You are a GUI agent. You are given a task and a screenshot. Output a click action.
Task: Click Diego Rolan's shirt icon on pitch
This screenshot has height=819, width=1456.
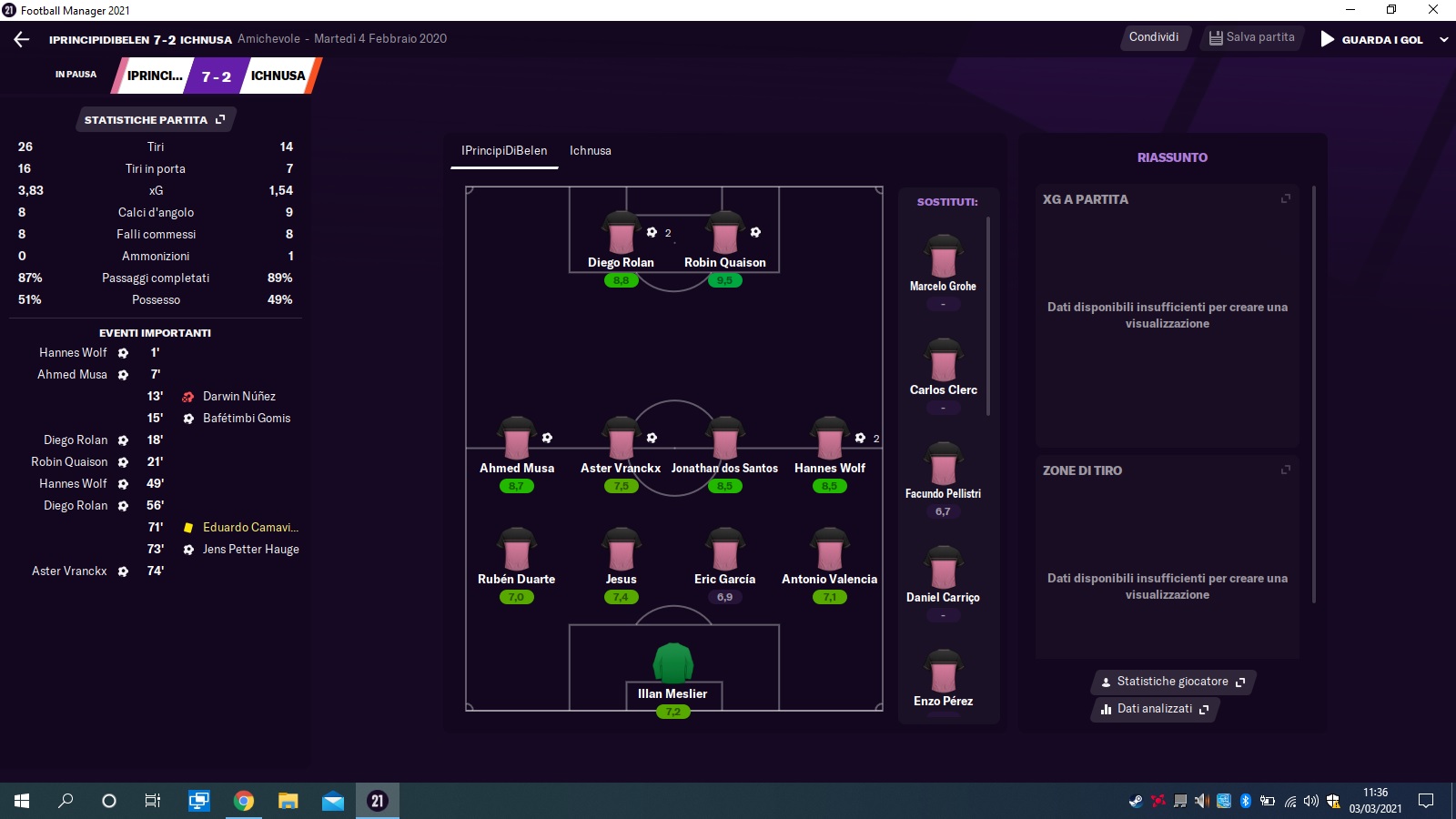pyautogui.click(x=622, y=233)
